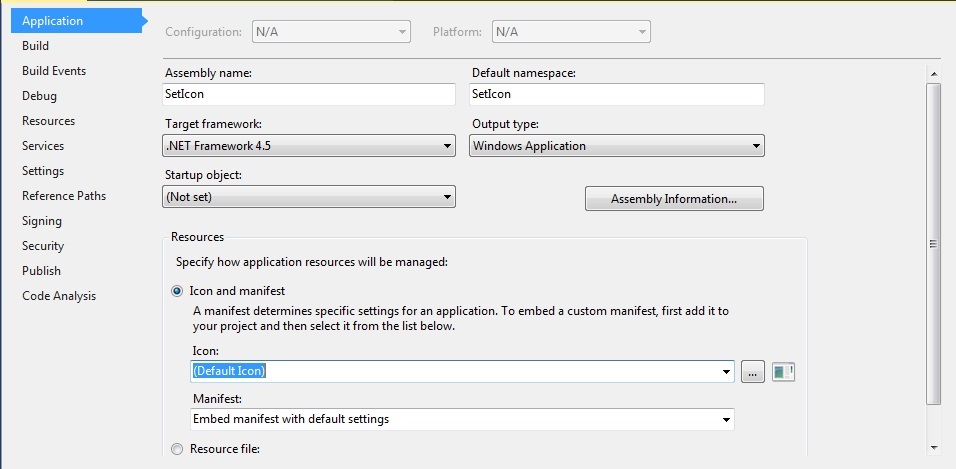
Task: Switch to the Build tab
Action: tap(35, 46)
